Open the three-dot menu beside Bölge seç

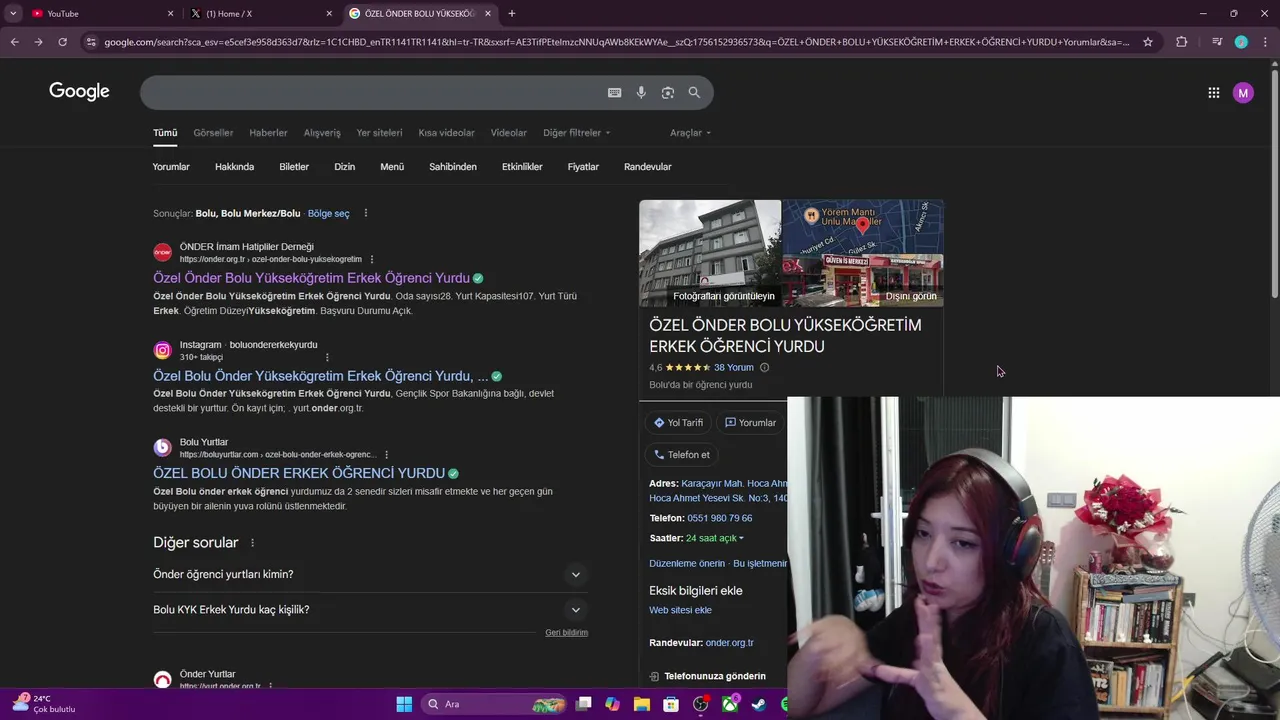point(366,214)
